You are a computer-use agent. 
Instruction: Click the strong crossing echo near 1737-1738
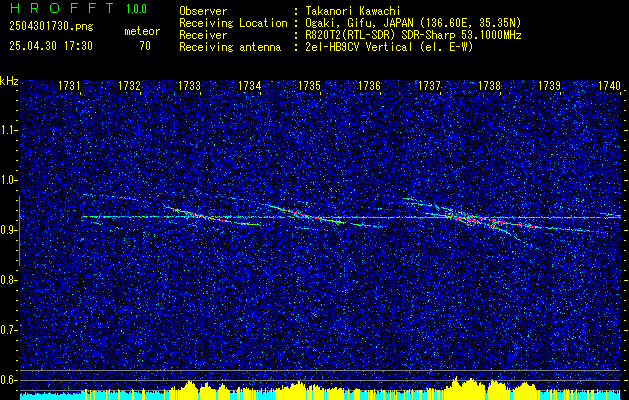coord(477,219)
